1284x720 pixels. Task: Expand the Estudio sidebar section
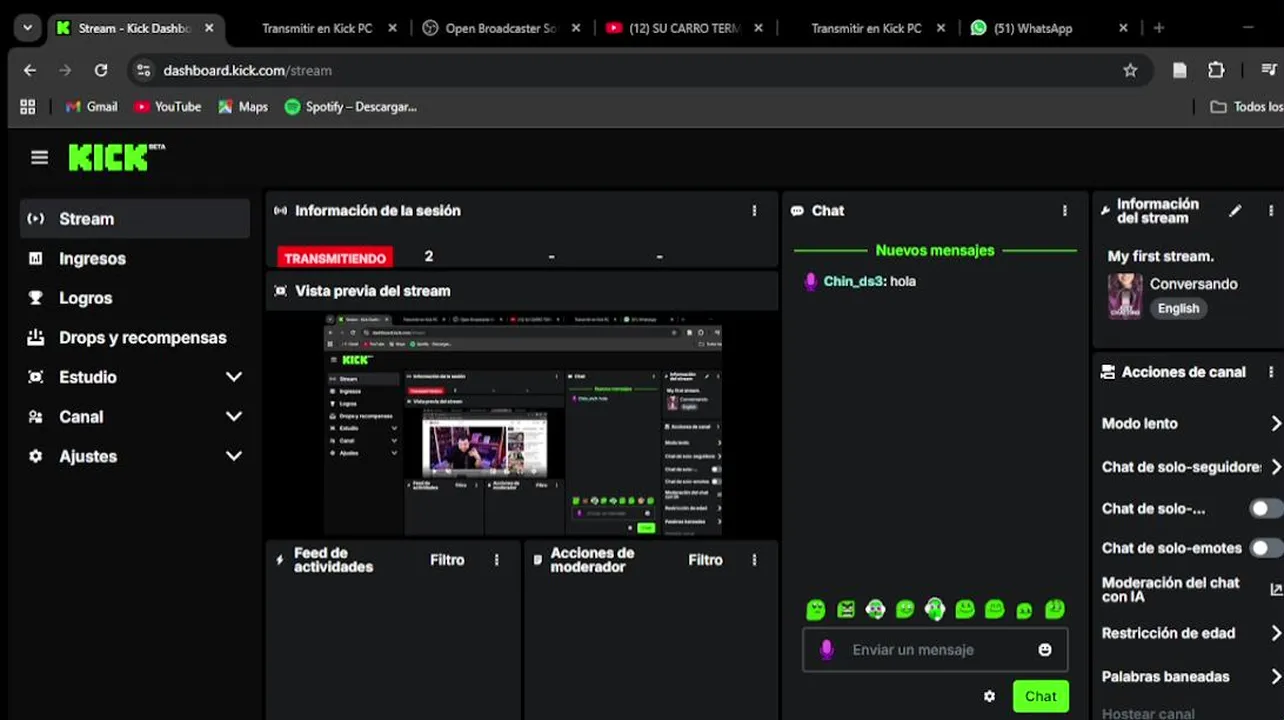tap(233, 377)
